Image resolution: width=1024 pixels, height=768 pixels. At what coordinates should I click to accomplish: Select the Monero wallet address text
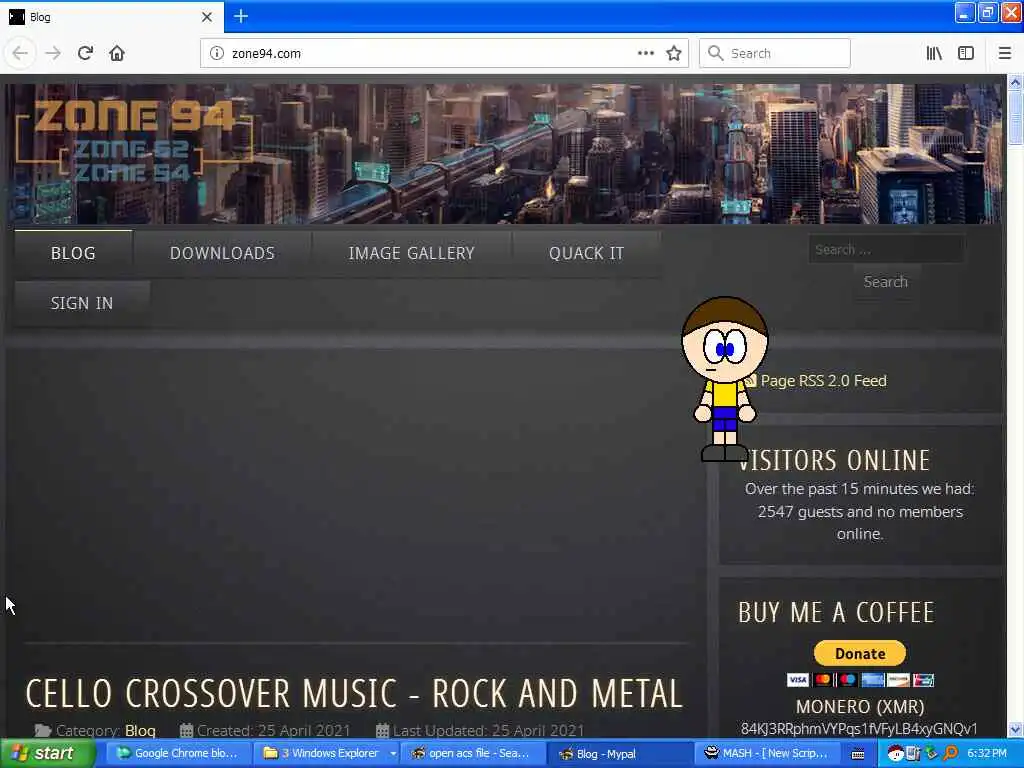(859, 729)
